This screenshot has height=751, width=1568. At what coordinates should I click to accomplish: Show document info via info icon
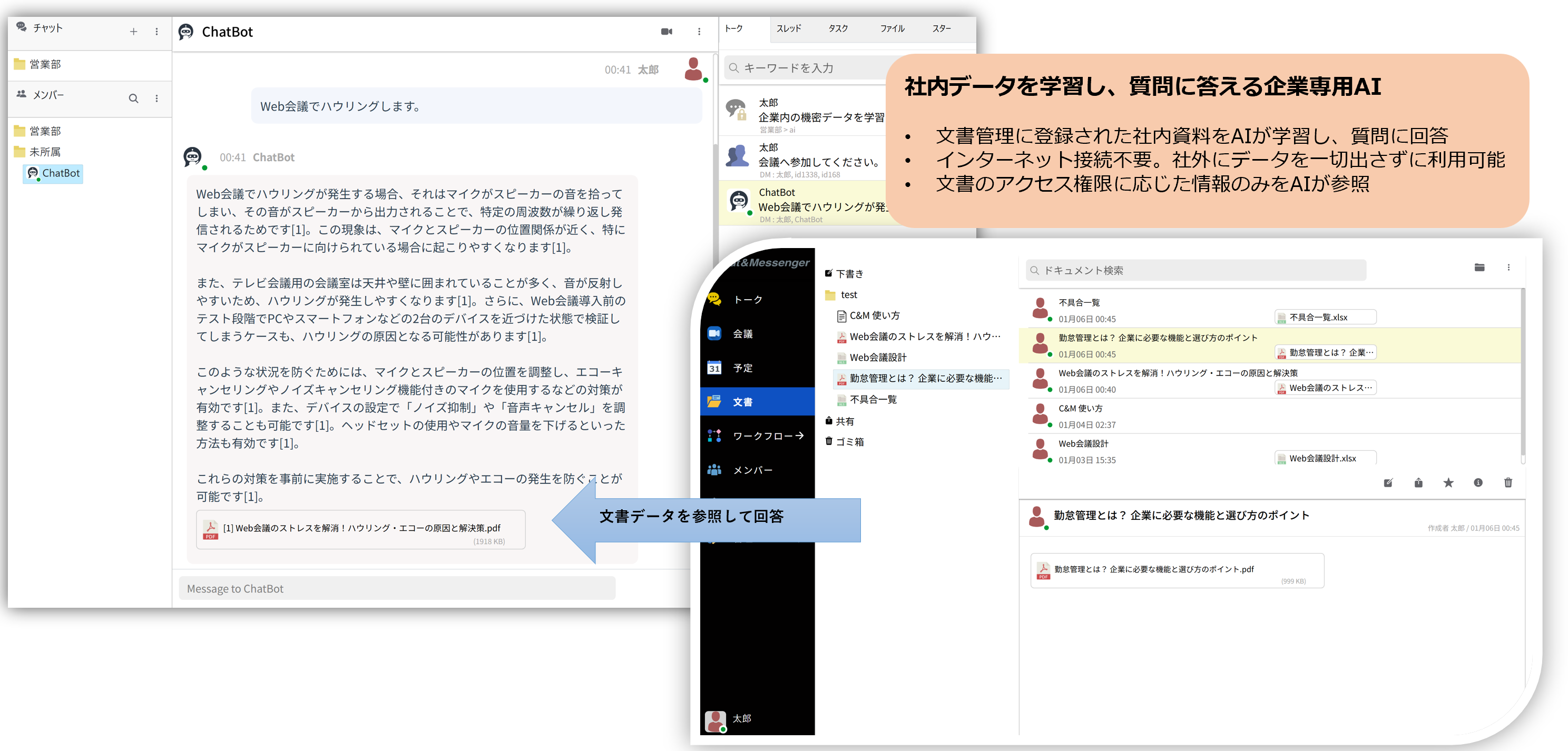(1478, 482)
